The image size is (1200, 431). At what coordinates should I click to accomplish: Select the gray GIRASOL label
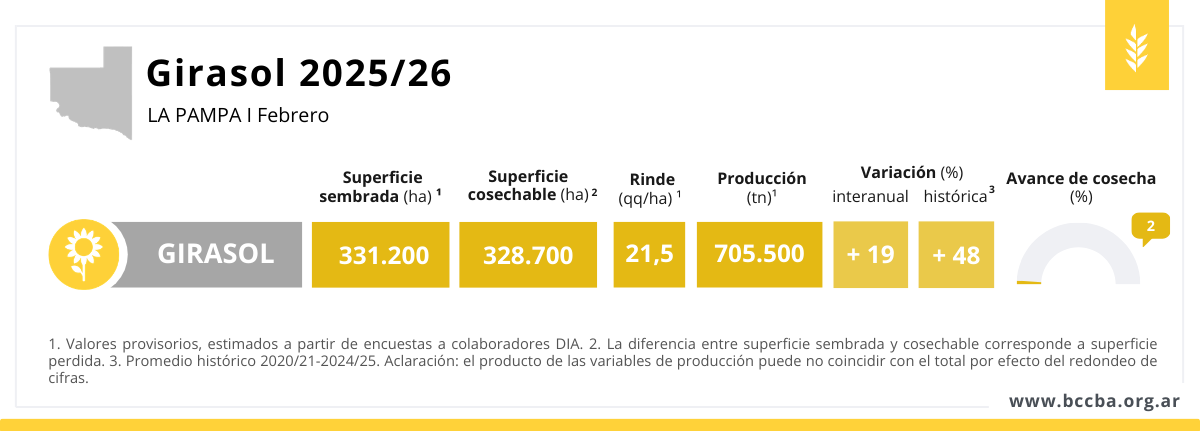[x=215, y=254]
